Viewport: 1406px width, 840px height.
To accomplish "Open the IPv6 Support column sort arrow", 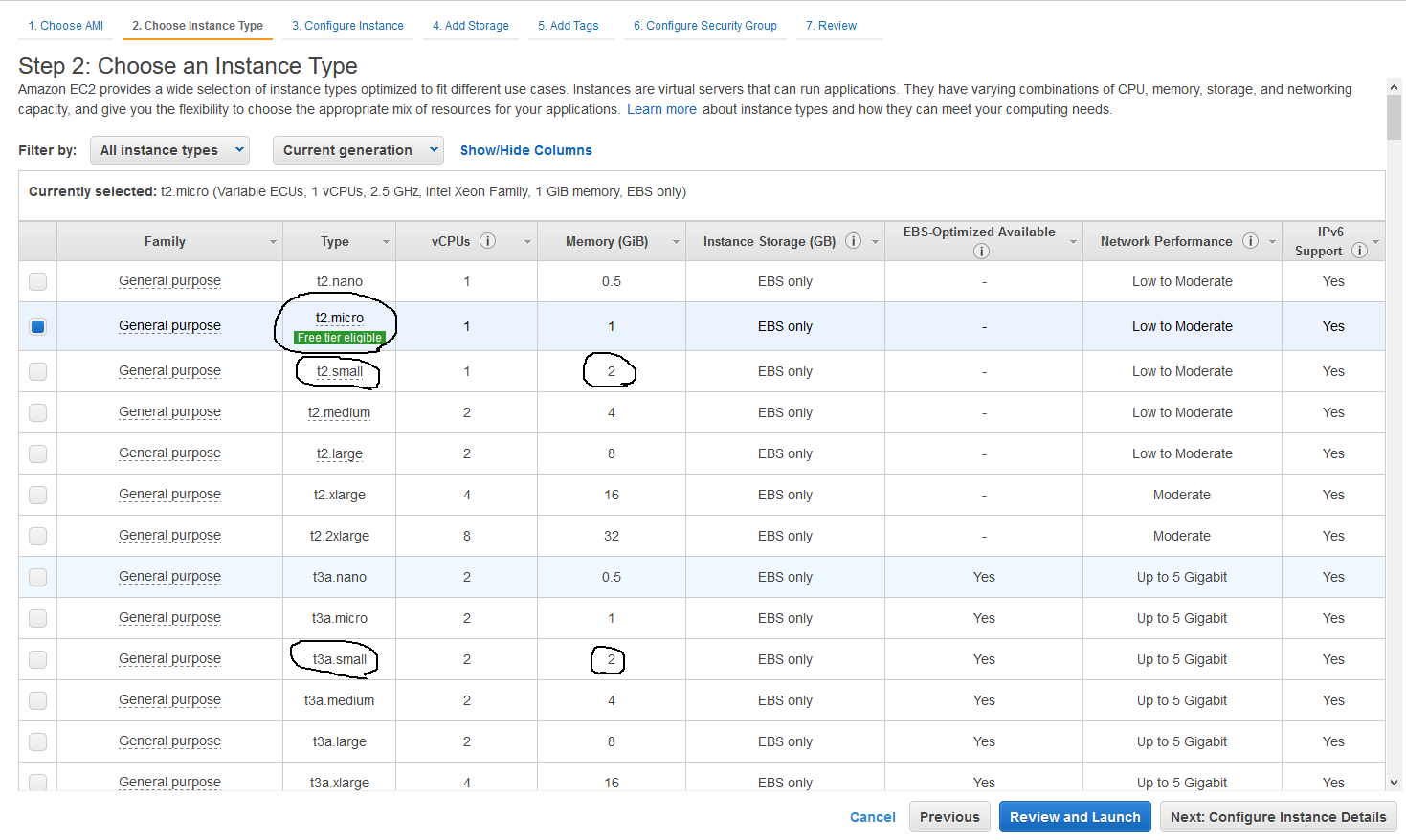I will (1376, 242).
